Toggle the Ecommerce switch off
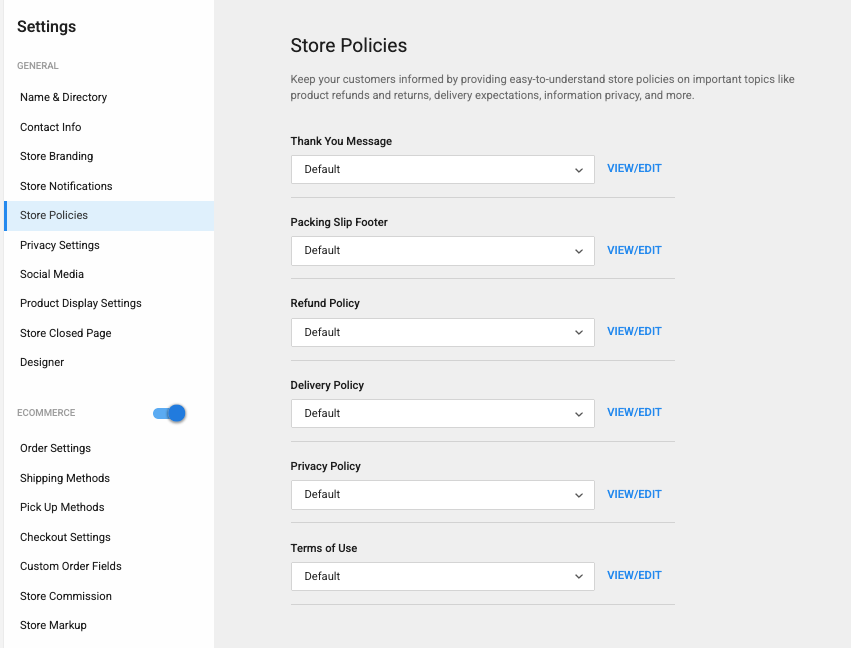851x648 pixels. point(170,413)
